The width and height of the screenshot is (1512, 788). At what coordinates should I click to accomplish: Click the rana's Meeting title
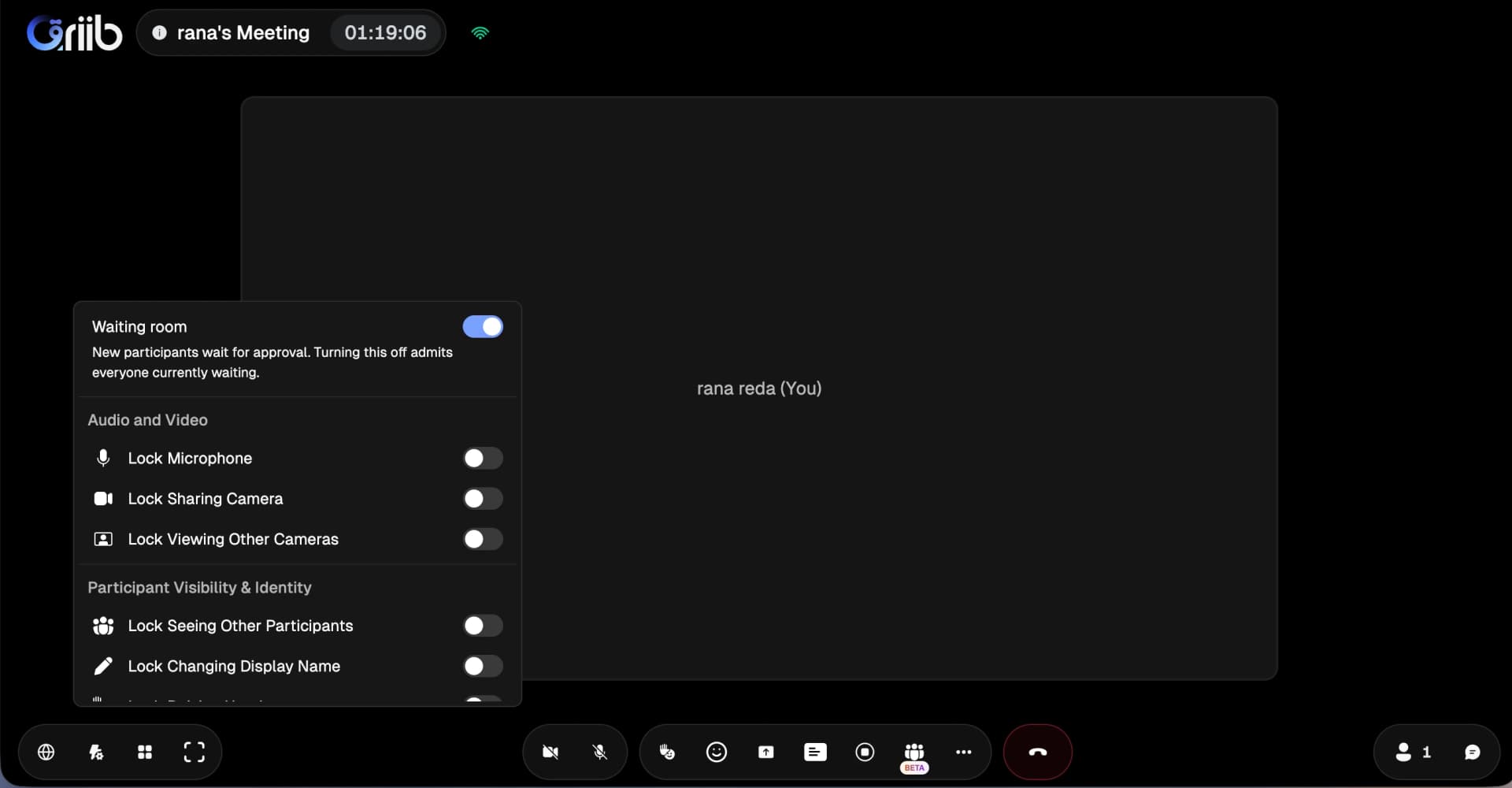(x=243, y=33)
